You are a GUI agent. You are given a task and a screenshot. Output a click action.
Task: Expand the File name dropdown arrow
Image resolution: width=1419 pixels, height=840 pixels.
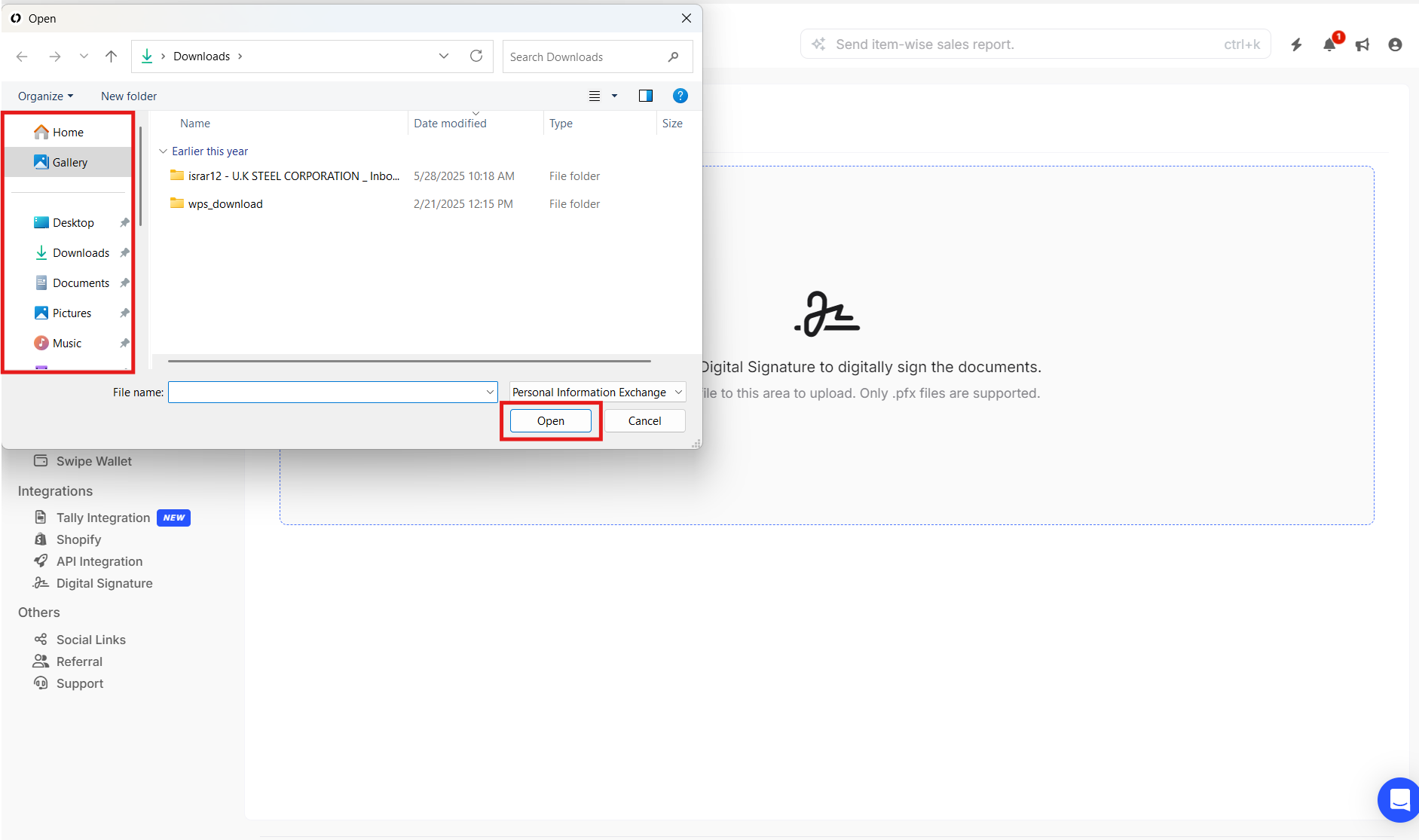tap(491, 393)
